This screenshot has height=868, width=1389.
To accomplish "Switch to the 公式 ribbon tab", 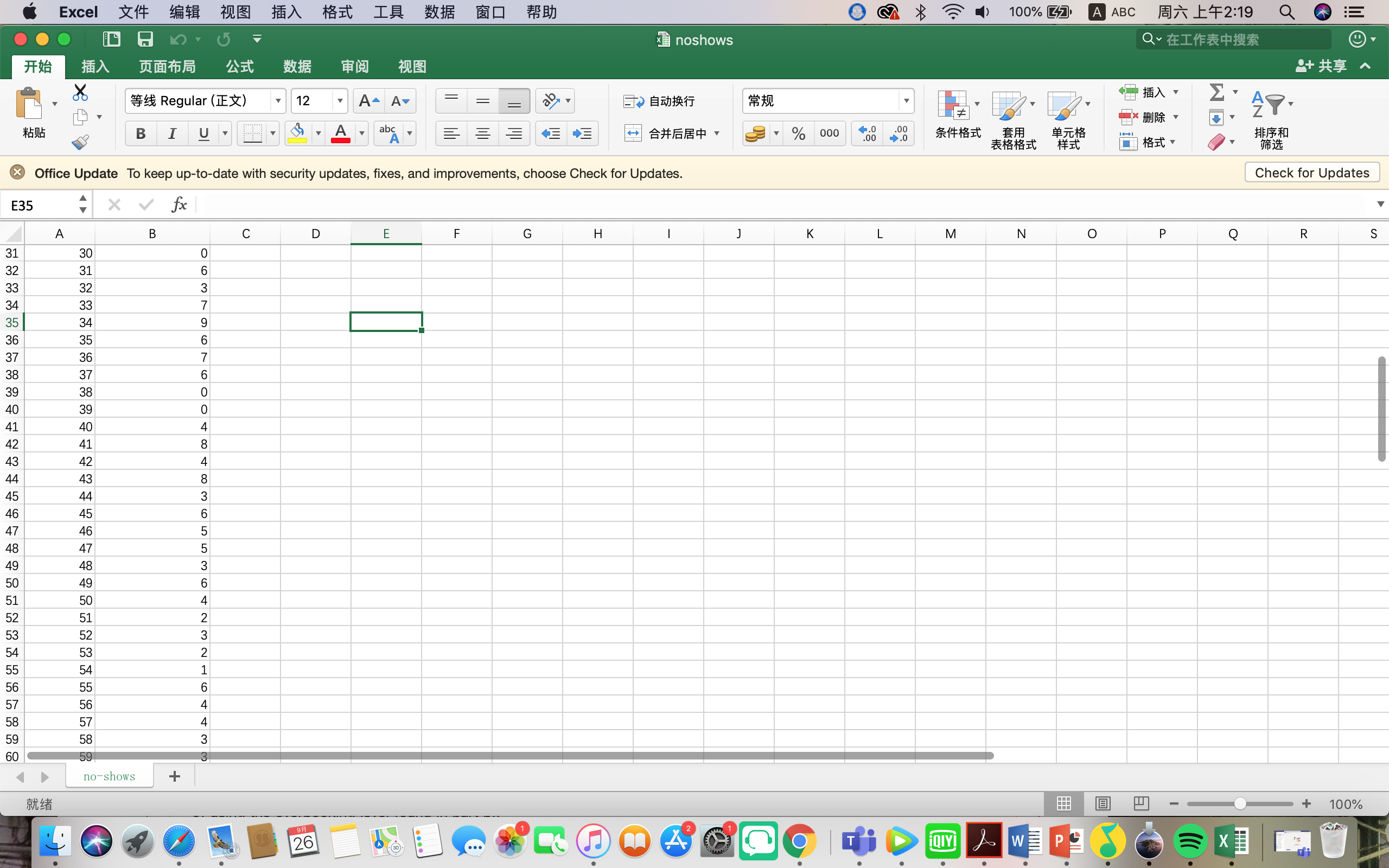I will pos(239,67).
